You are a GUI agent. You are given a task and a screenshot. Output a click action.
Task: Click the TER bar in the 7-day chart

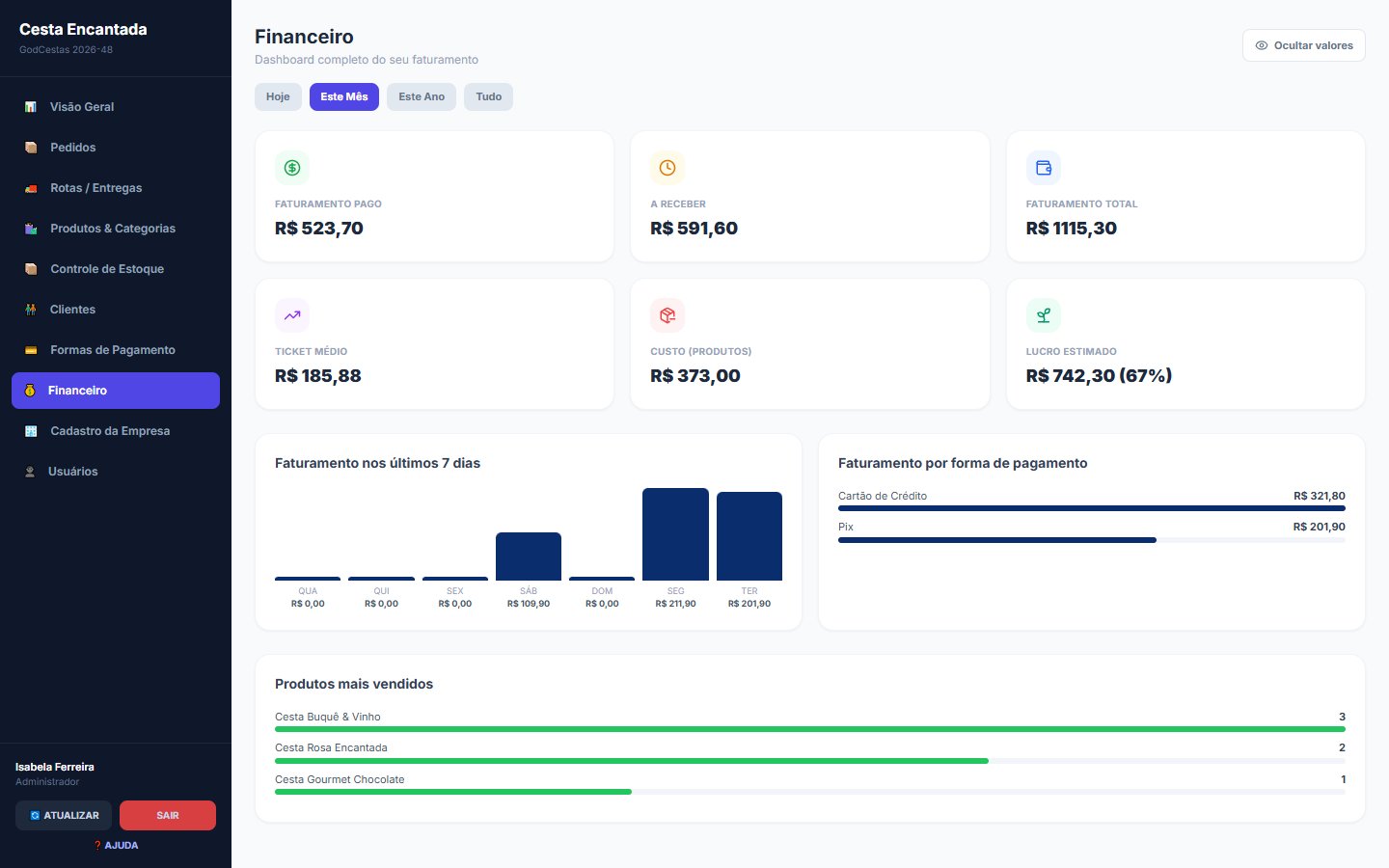click(x=749, y=536)
